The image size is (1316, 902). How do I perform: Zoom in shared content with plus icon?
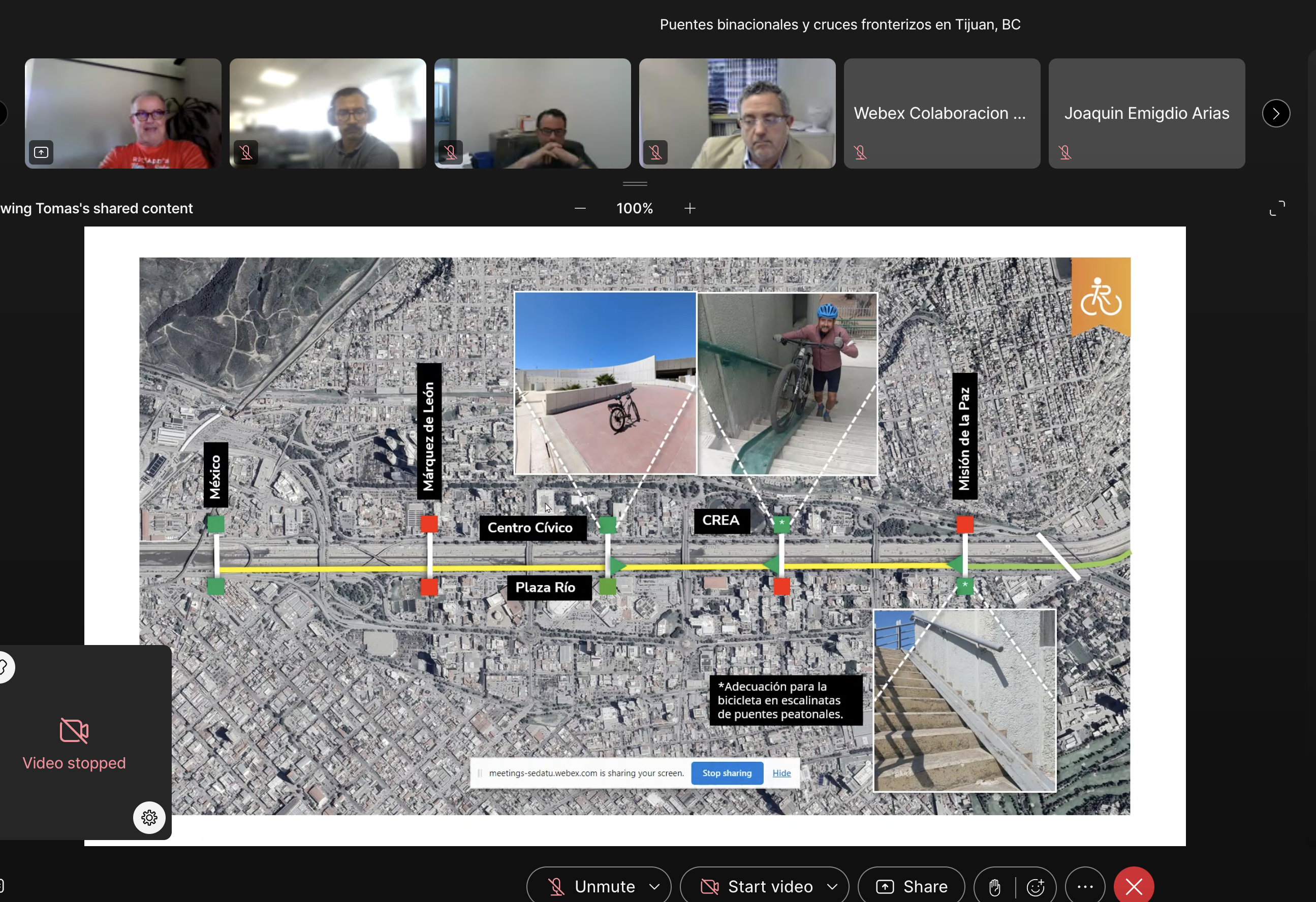pyautogui.click(x=689, y=208)
